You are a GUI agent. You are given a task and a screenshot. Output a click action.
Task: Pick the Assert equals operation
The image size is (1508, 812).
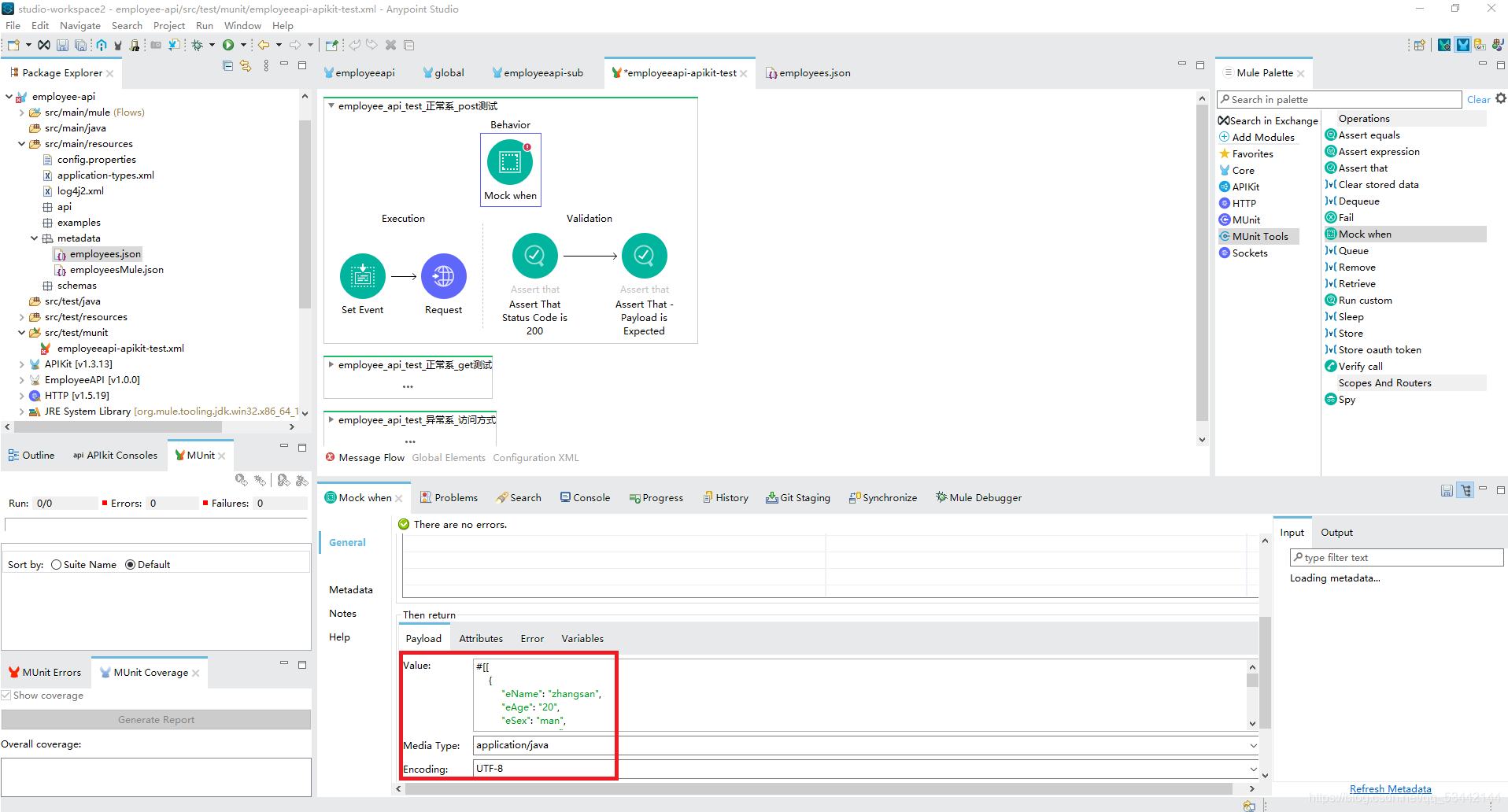pos(1363,135)
